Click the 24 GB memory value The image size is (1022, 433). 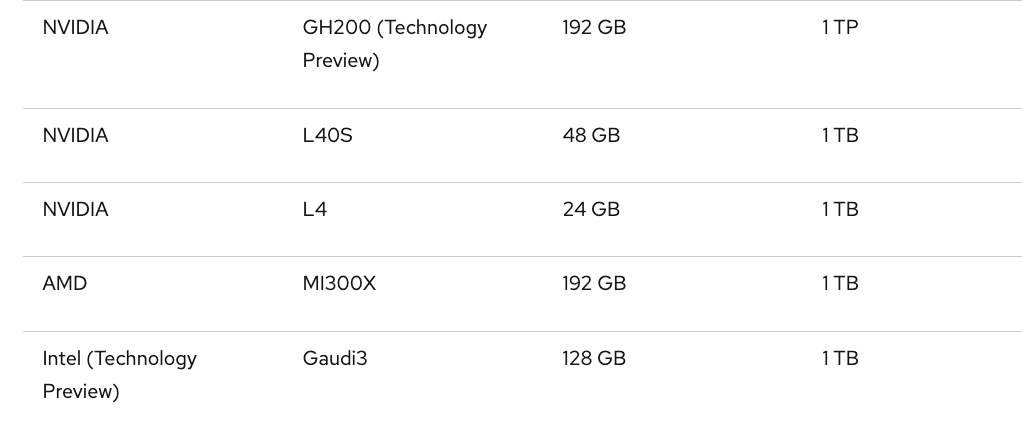click(x=591, y=210)
